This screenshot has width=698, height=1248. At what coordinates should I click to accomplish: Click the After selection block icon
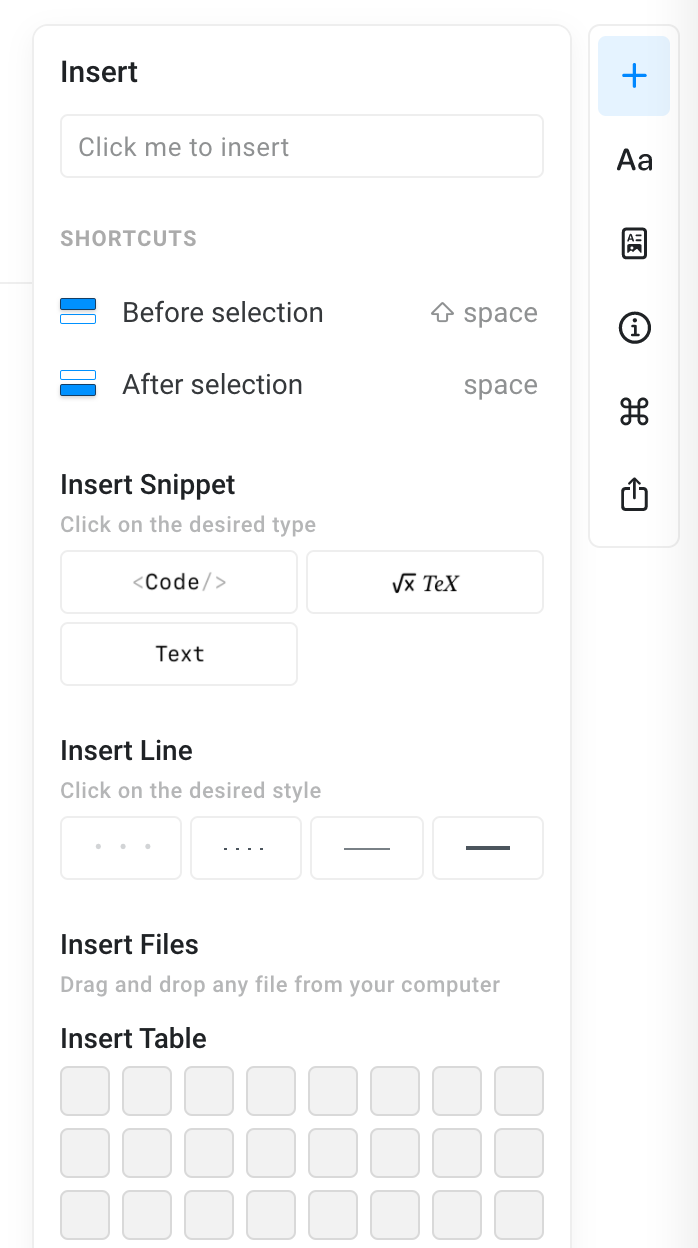(x=78, y=383)
